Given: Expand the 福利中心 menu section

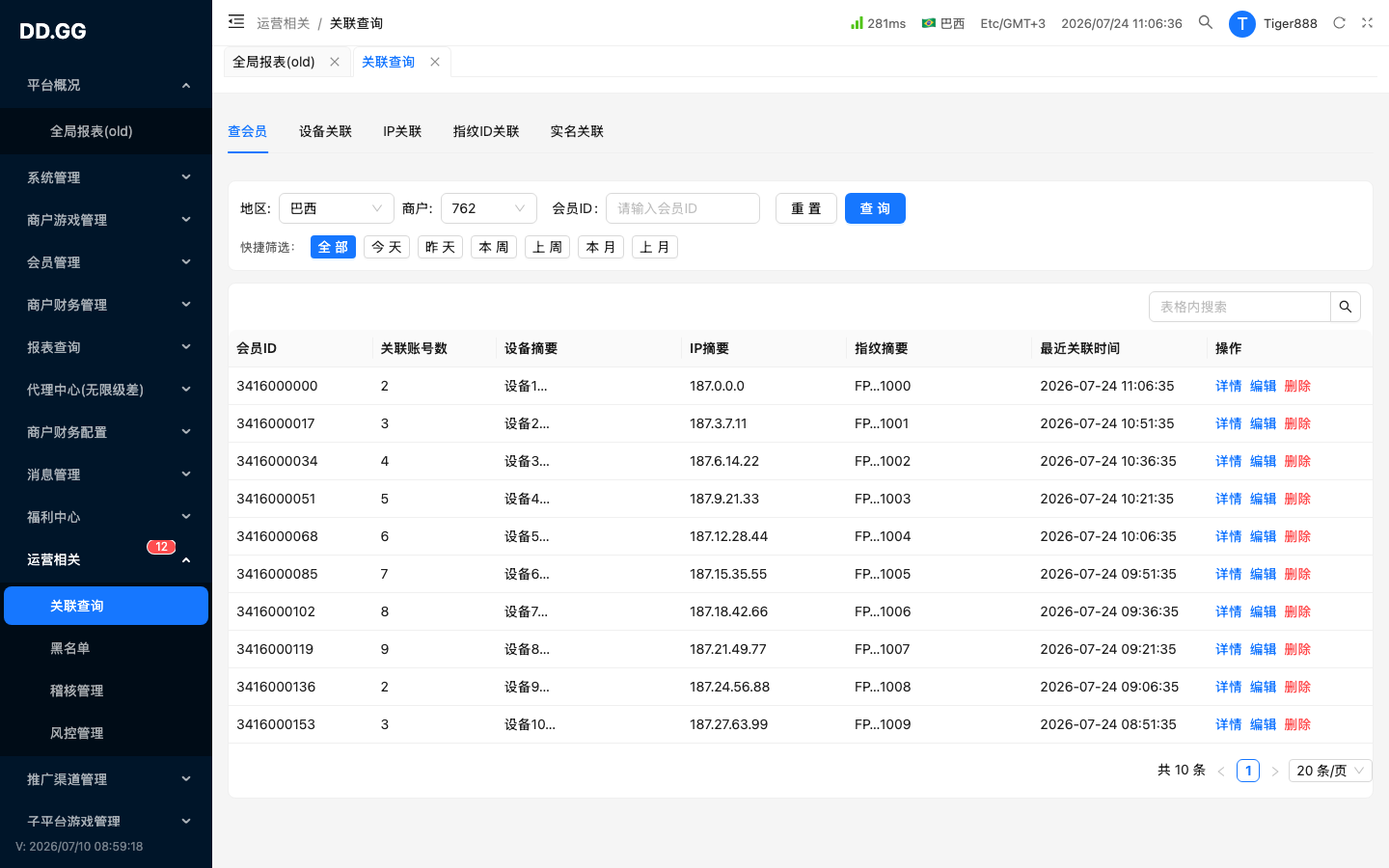Looking at the screenshot, I should [106, 517].
